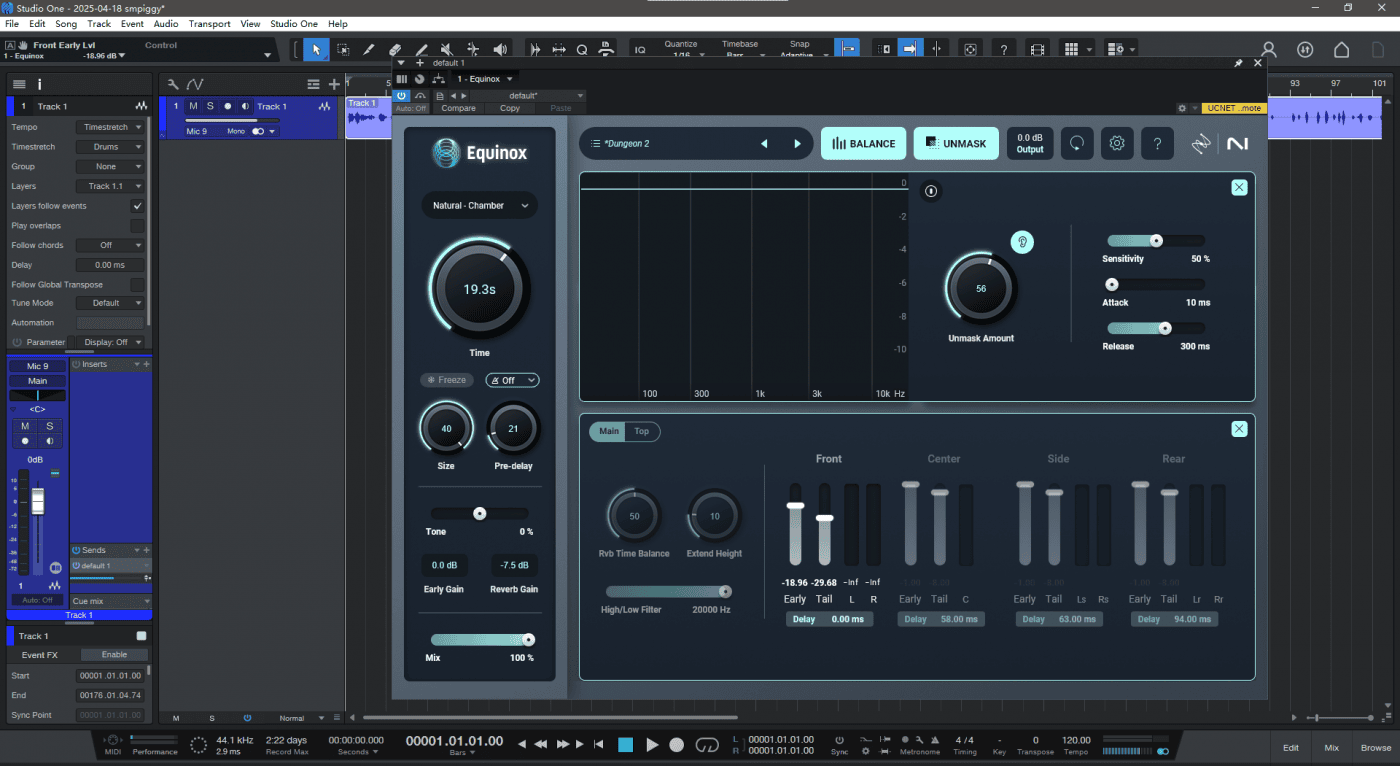Click the Zoom magnifier tool icon
Screen dimensions: 1400x766
coord(582,49)
